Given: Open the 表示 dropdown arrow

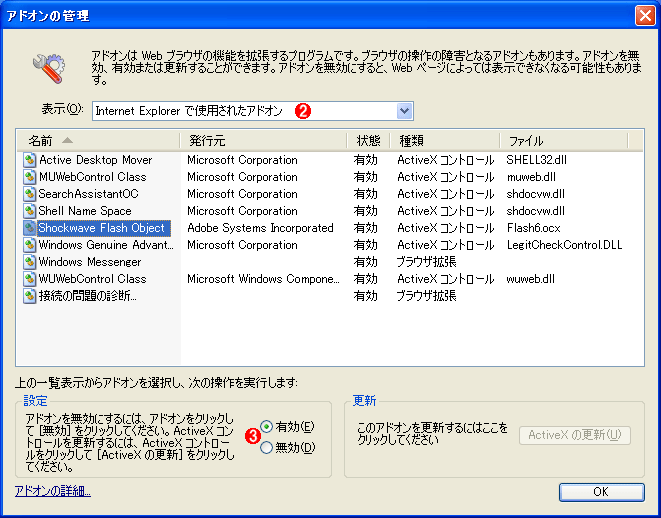Looking at the screenshot, I should coord(404,111).
